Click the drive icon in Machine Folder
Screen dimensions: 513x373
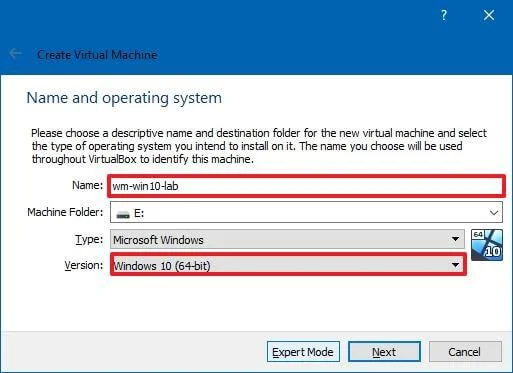pyautogui.click(x=123, y=215)
